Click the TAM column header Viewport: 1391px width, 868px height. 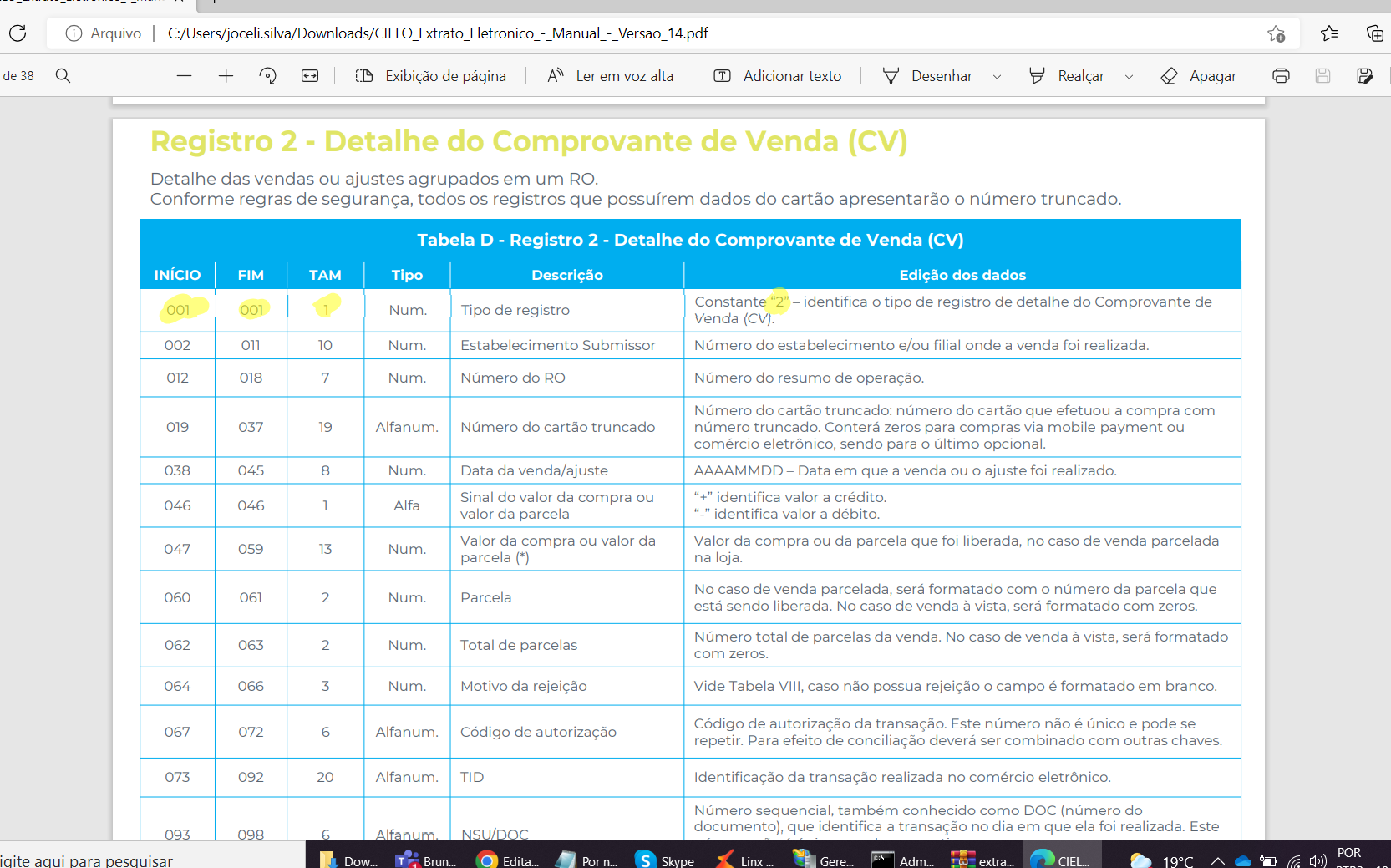325,275
